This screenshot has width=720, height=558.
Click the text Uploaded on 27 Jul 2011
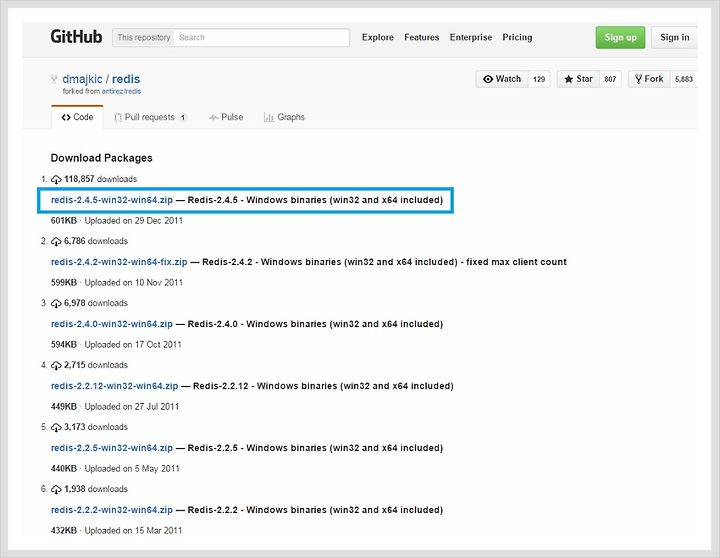[132, 406]
